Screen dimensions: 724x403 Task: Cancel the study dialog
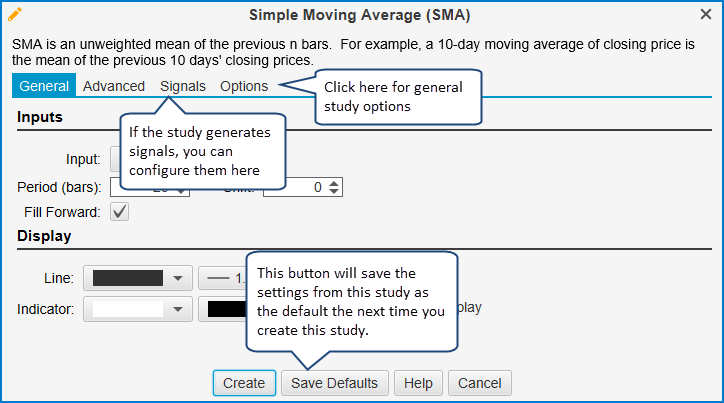(480, 383)
